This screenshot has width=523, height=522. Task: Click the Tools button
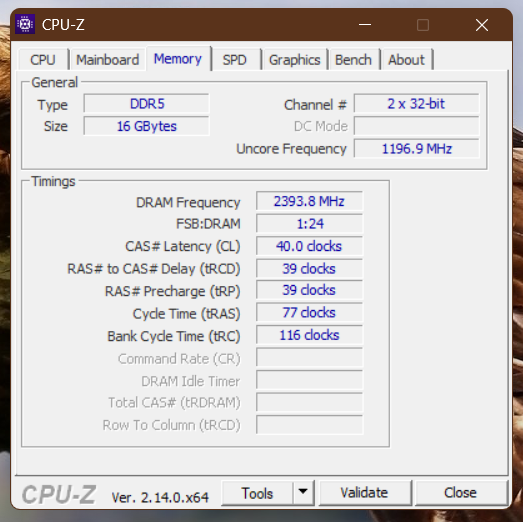[257, 493]
